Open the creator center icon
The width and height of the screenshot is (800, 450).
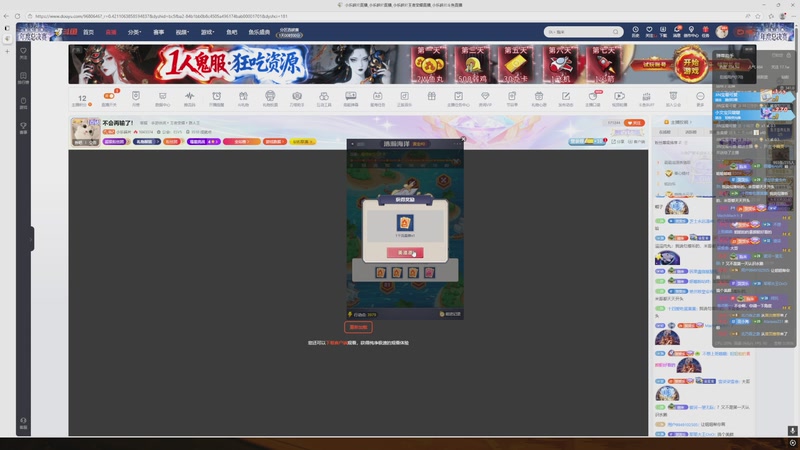691,32
